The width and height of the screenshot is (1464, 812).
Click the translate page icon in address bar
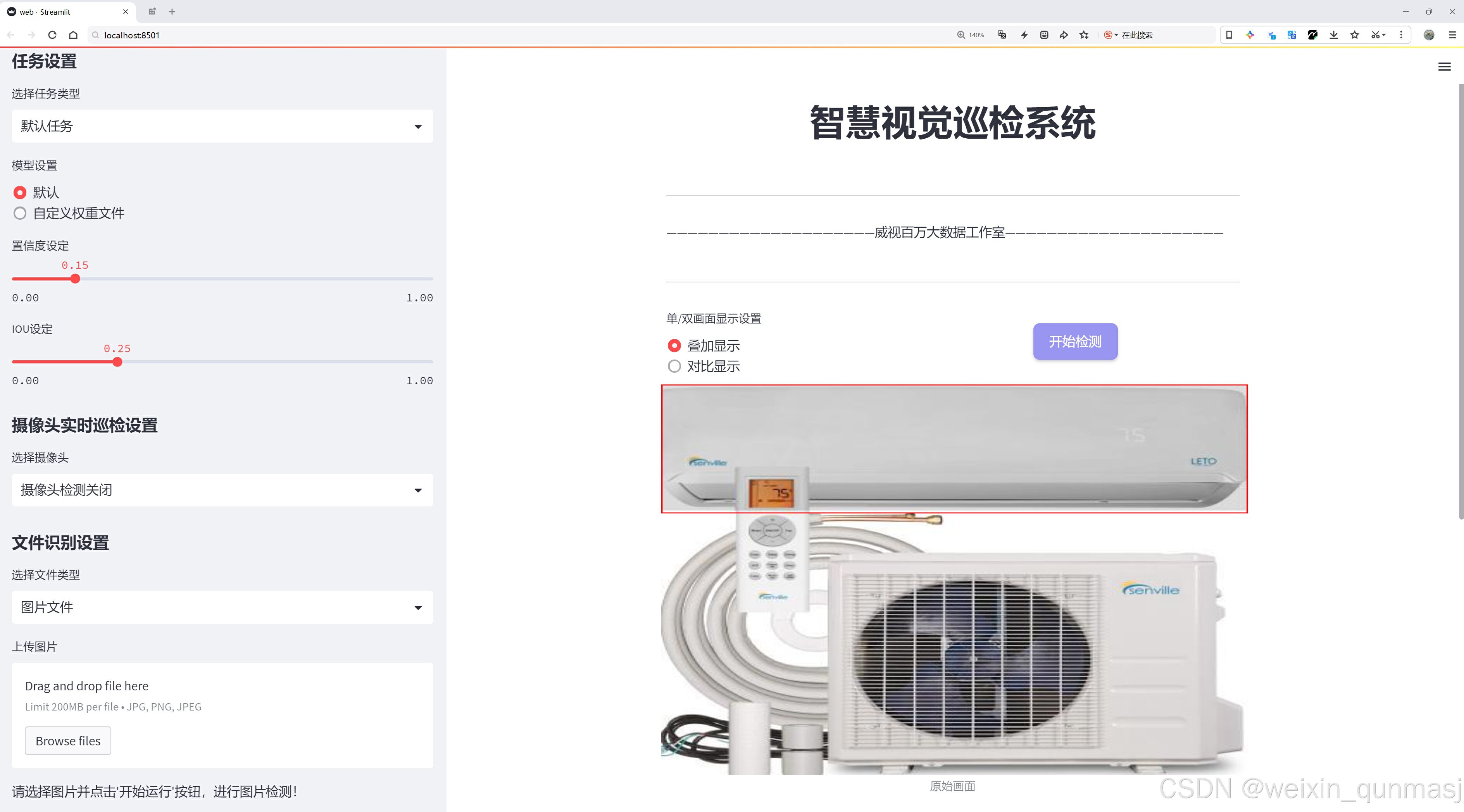(1002, 35)
